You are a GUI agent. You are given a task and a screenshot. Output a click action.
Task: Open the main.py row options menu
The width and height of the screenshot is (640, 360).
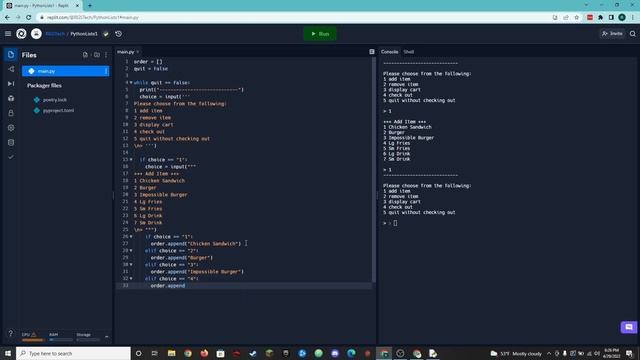(x=106, y=71)
